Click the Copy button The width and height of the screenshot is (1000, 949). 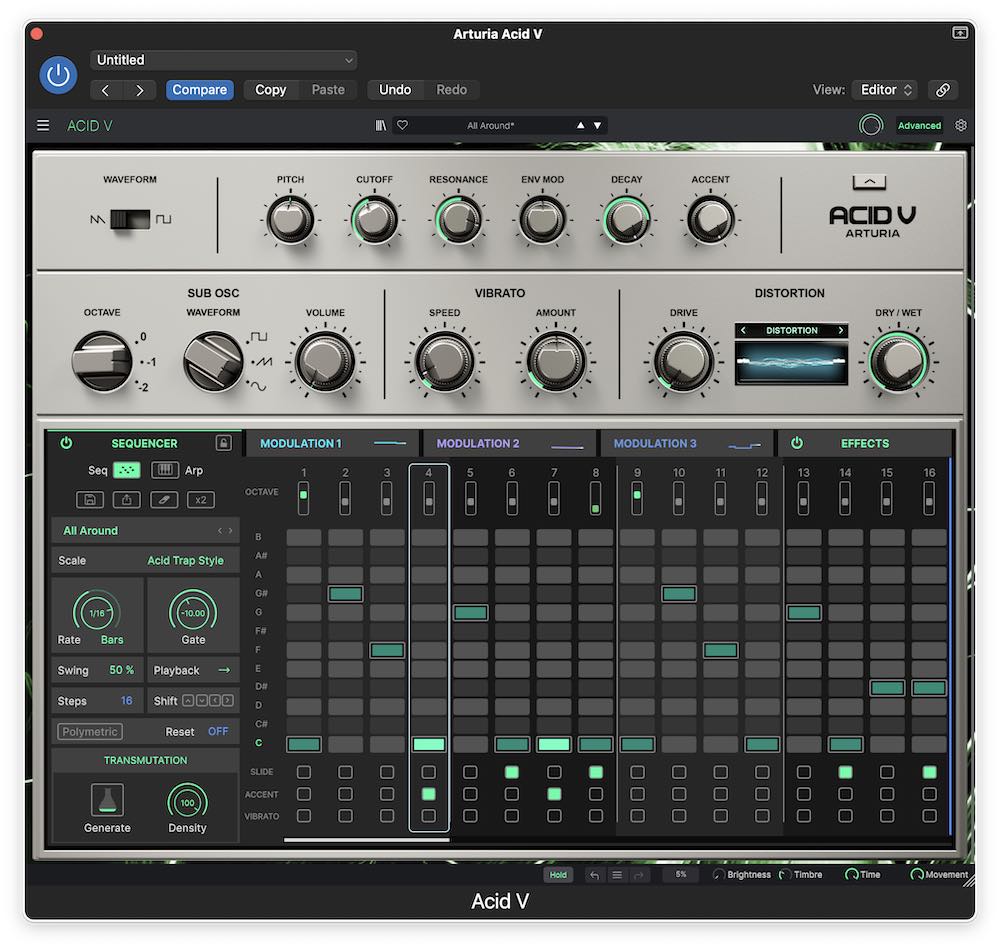[270, 90]
